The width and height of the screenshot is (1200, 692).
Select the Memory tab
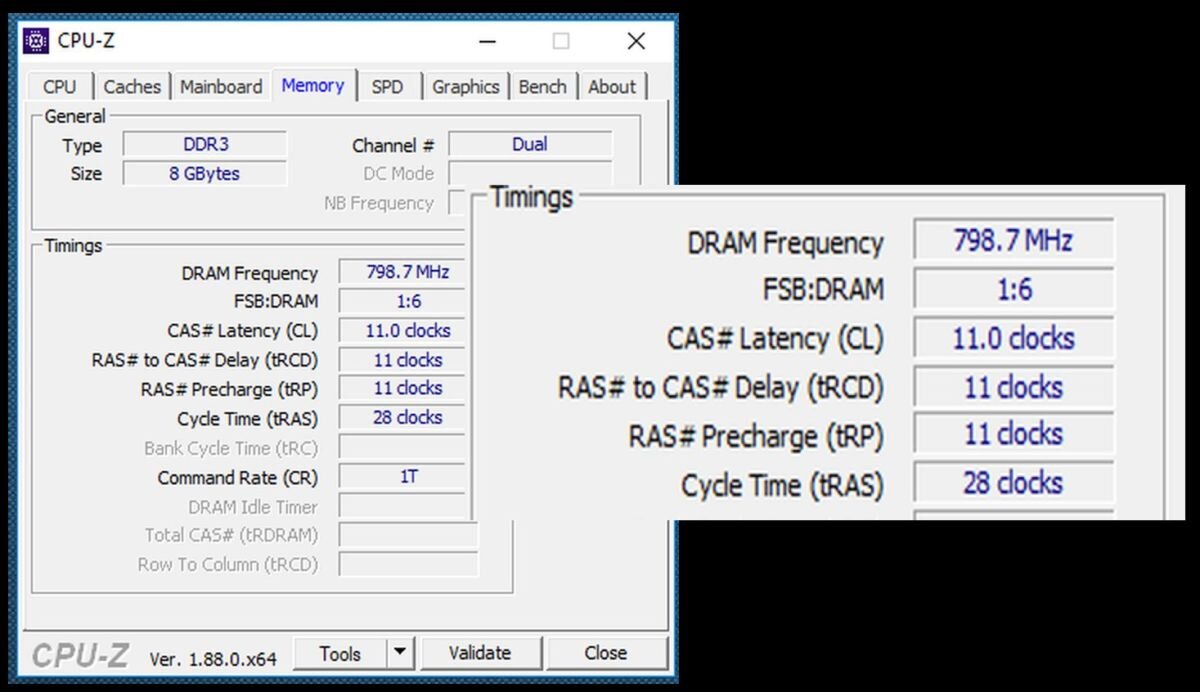click(313, 85)
